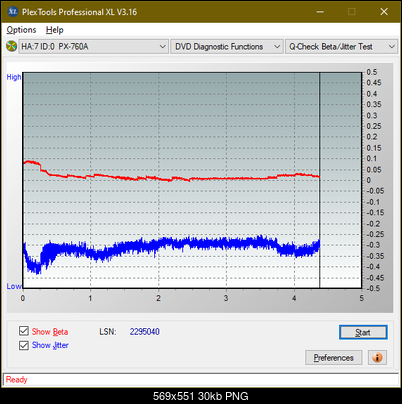The height and width of the screenshot is (404, 402).
Task: Click the 0.5 value on beta axis
Action: click(x=372, y=72)
